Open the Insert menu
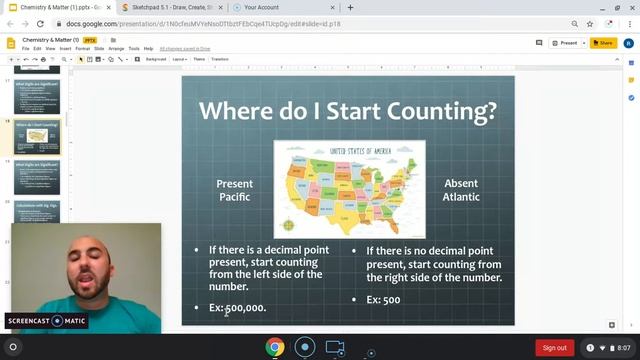 (65, 49)
